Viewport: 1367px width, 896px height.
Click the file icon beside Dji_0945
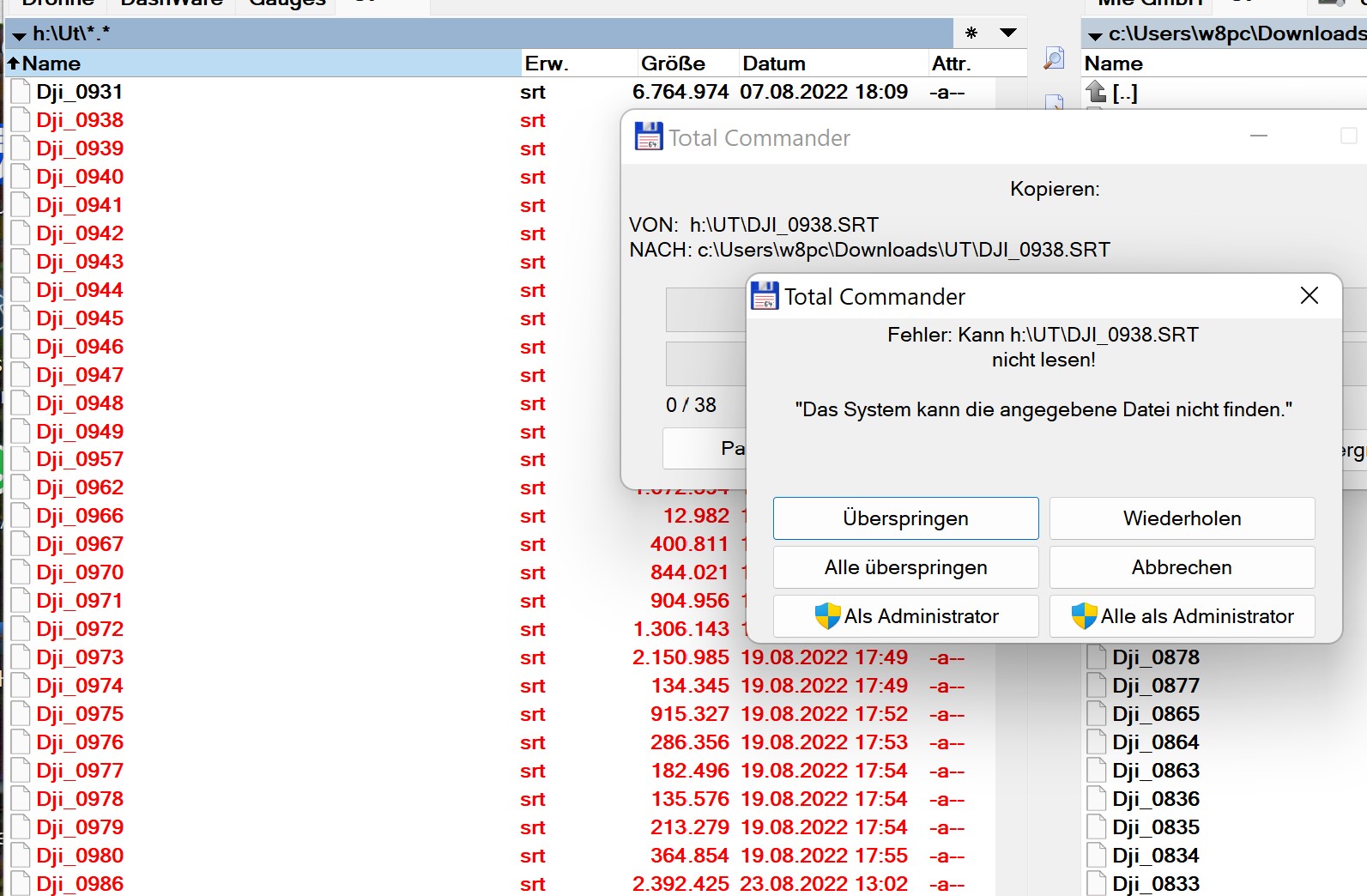(x=21, y=318)
